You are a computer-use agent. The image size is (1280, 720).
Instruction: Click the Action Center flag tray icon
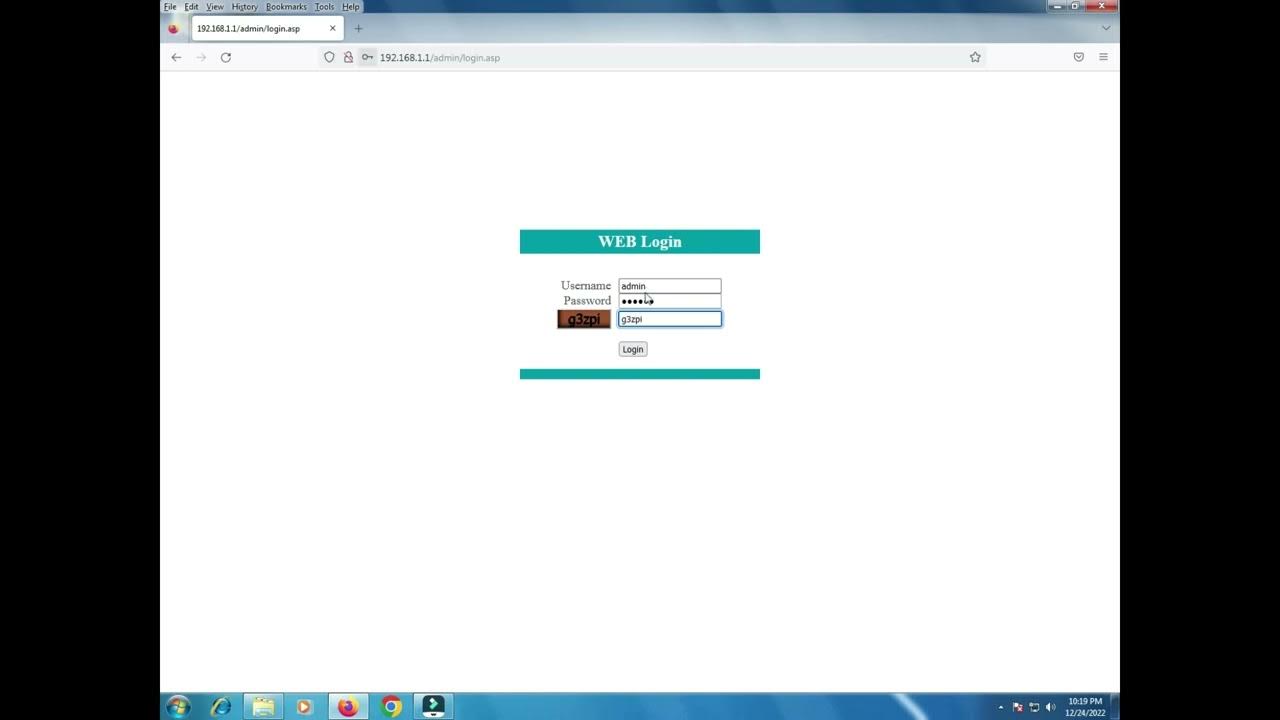[x=1018, y=707]
